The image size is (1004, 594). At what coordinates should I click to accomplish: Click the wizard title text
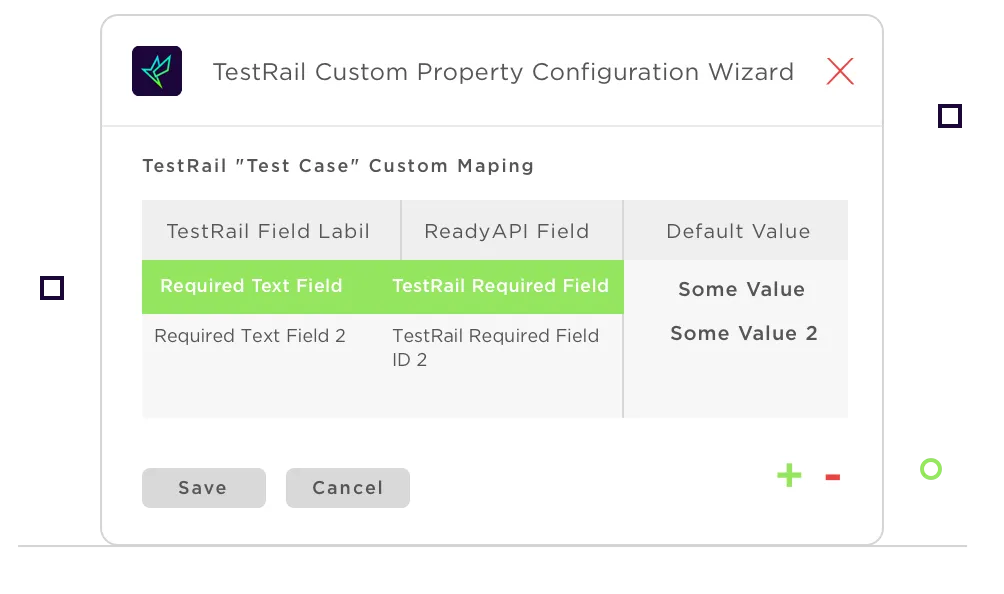[x=503, y=72]
